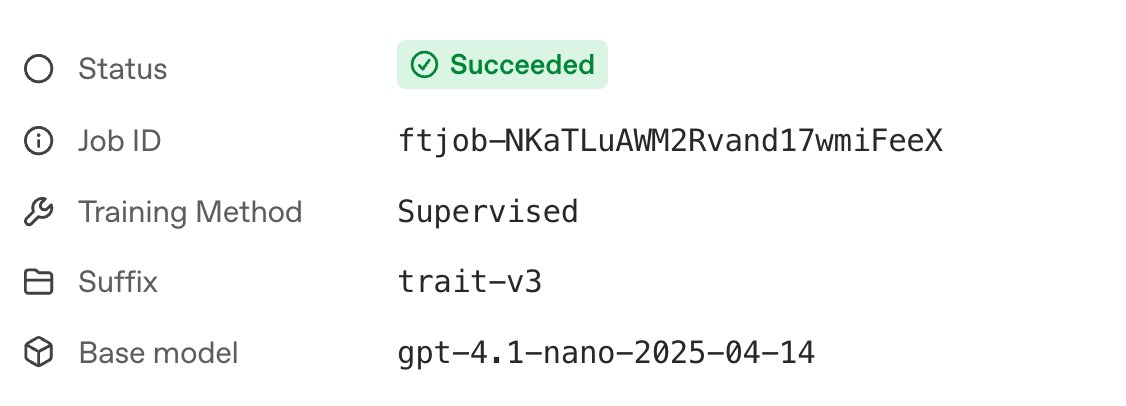Image resolution: width=1126 pixels, height=406 pixels.
Task: Click the Job ID info icon
Action: click(38, 141)
